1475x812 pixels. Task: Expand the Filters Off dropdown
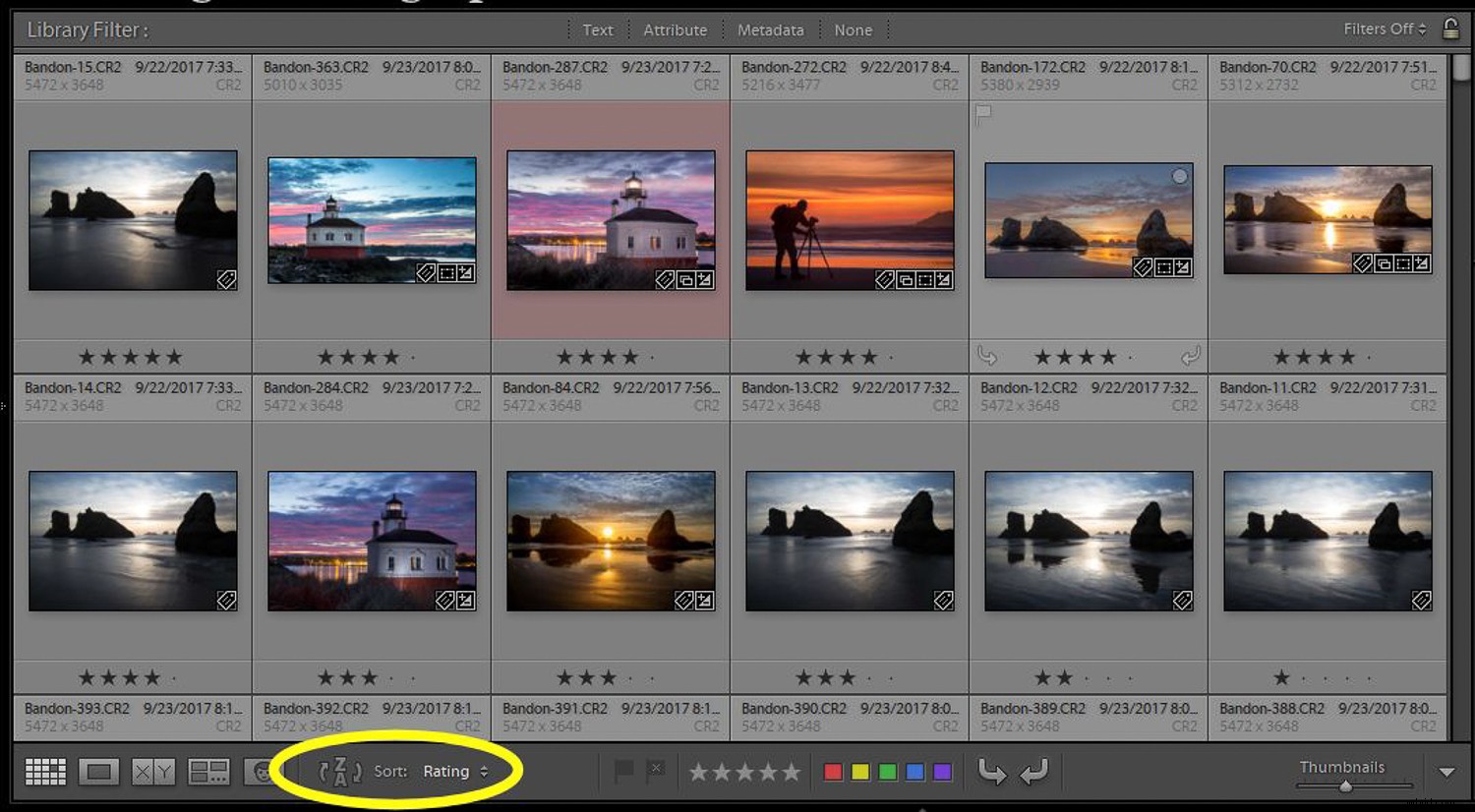pyautogui.click(x=1381, y=29)
